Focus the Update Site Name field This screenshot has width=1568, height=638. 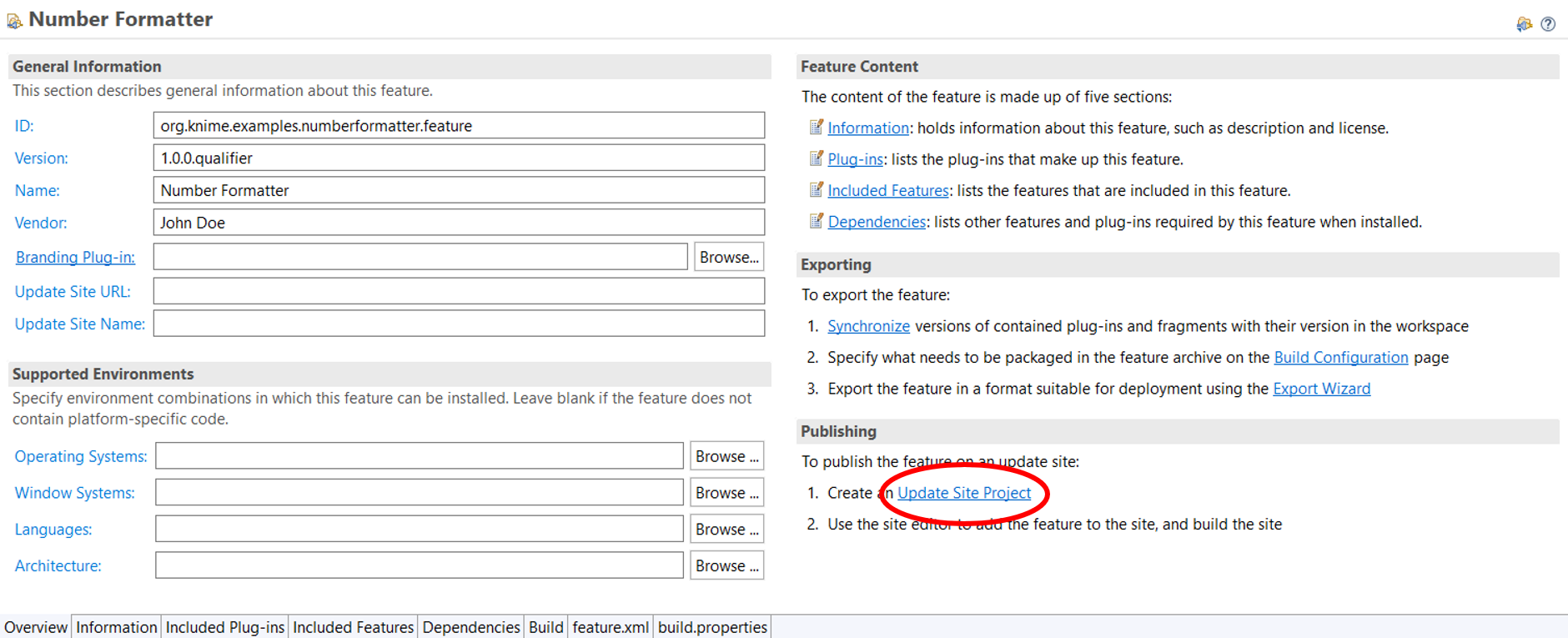coord(459,324)
